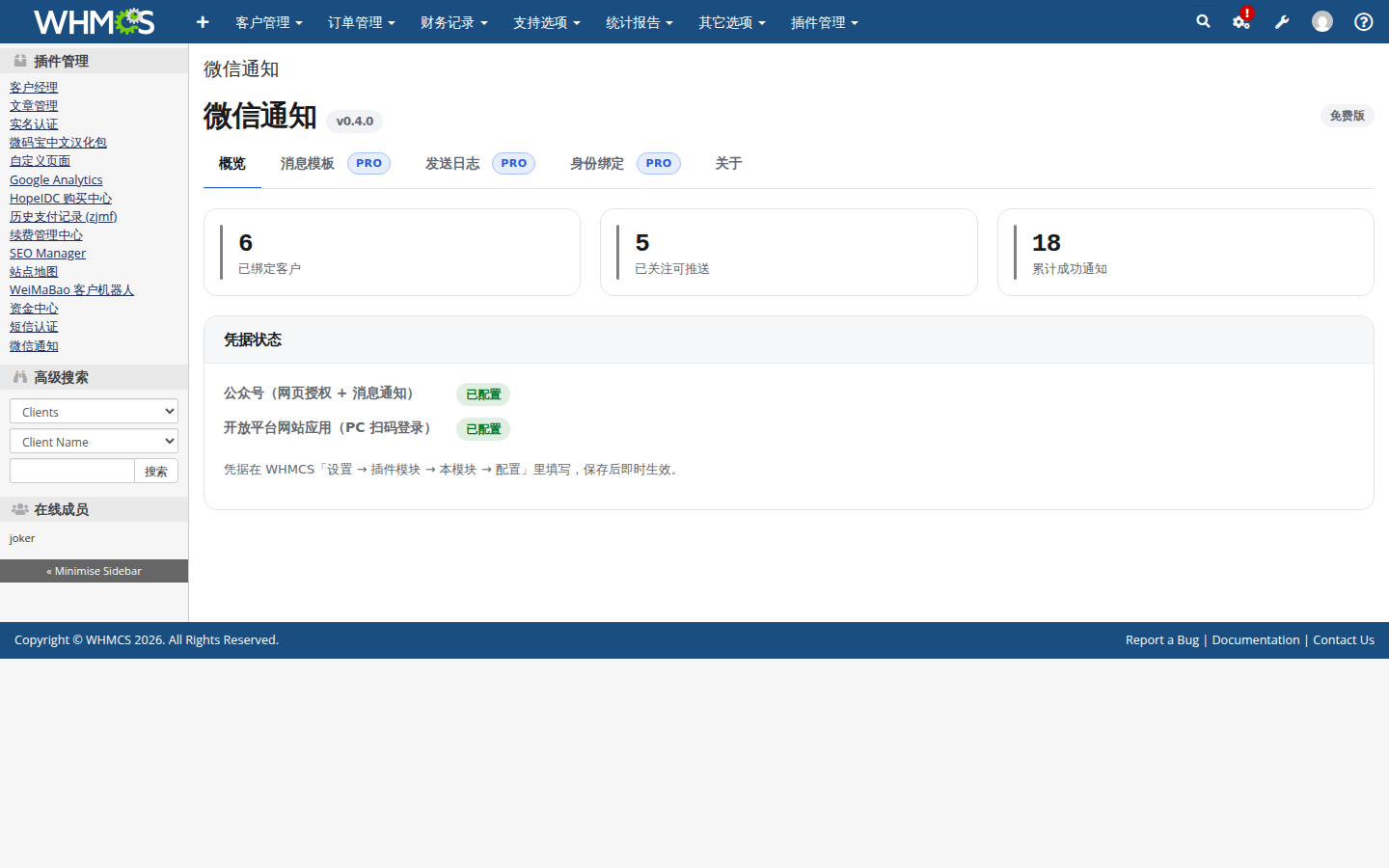Open 站点地图 sidebar link
The height and width of the screenshot is (868, 1389).
pos(34,271)
